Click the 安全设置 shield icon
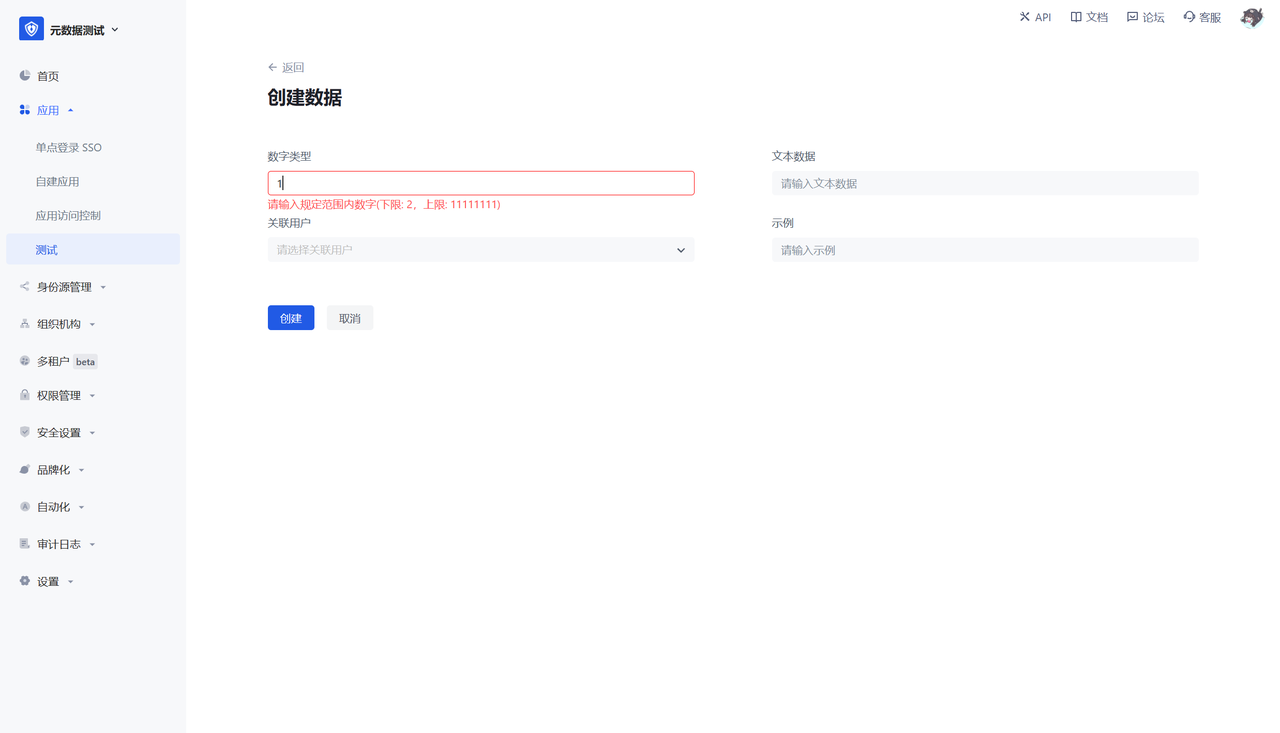 pyautogui.click(x=25, y=432)
